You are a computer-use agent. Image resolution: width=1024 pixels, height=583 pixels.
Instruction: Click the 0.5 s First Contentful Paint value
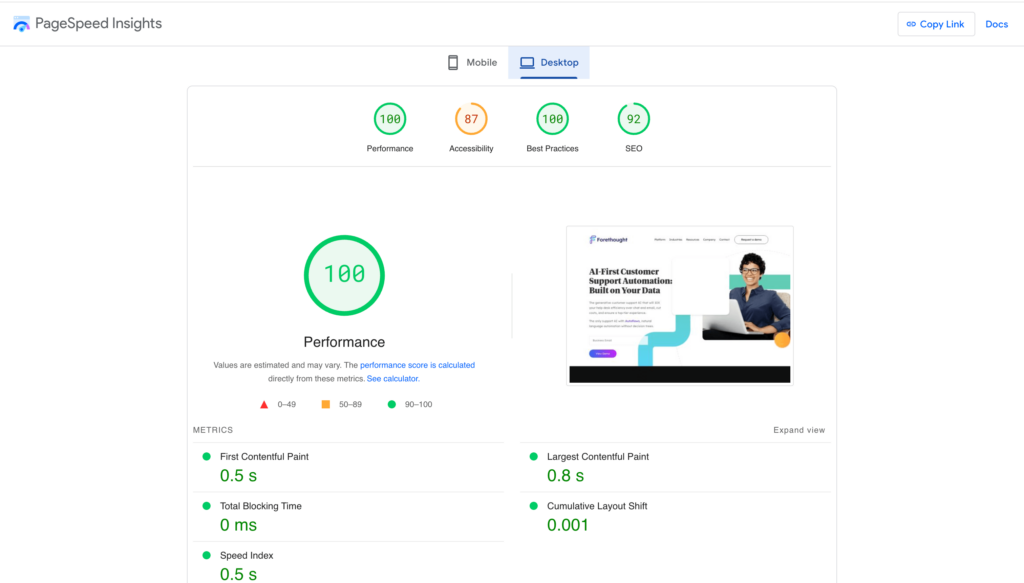tap(238, 476)
